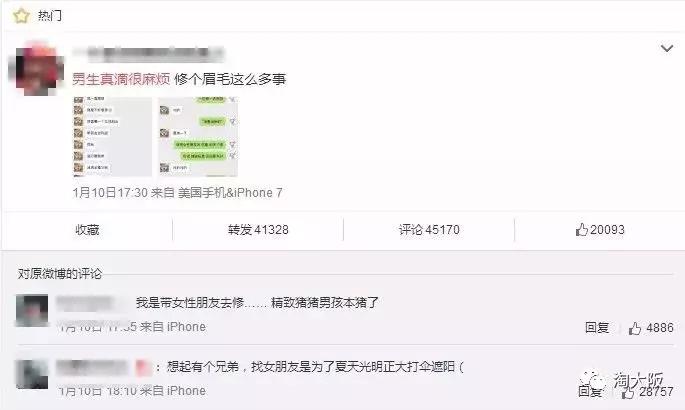685x410 pixels.
Task: Open the 男生真滴很麻烦 topic link
Action: (121, 79)
